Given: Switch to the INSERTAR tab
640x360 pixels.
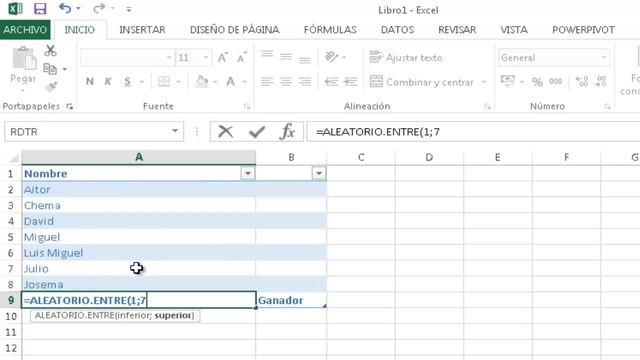Looking at the screenshot, I should 142,30.
